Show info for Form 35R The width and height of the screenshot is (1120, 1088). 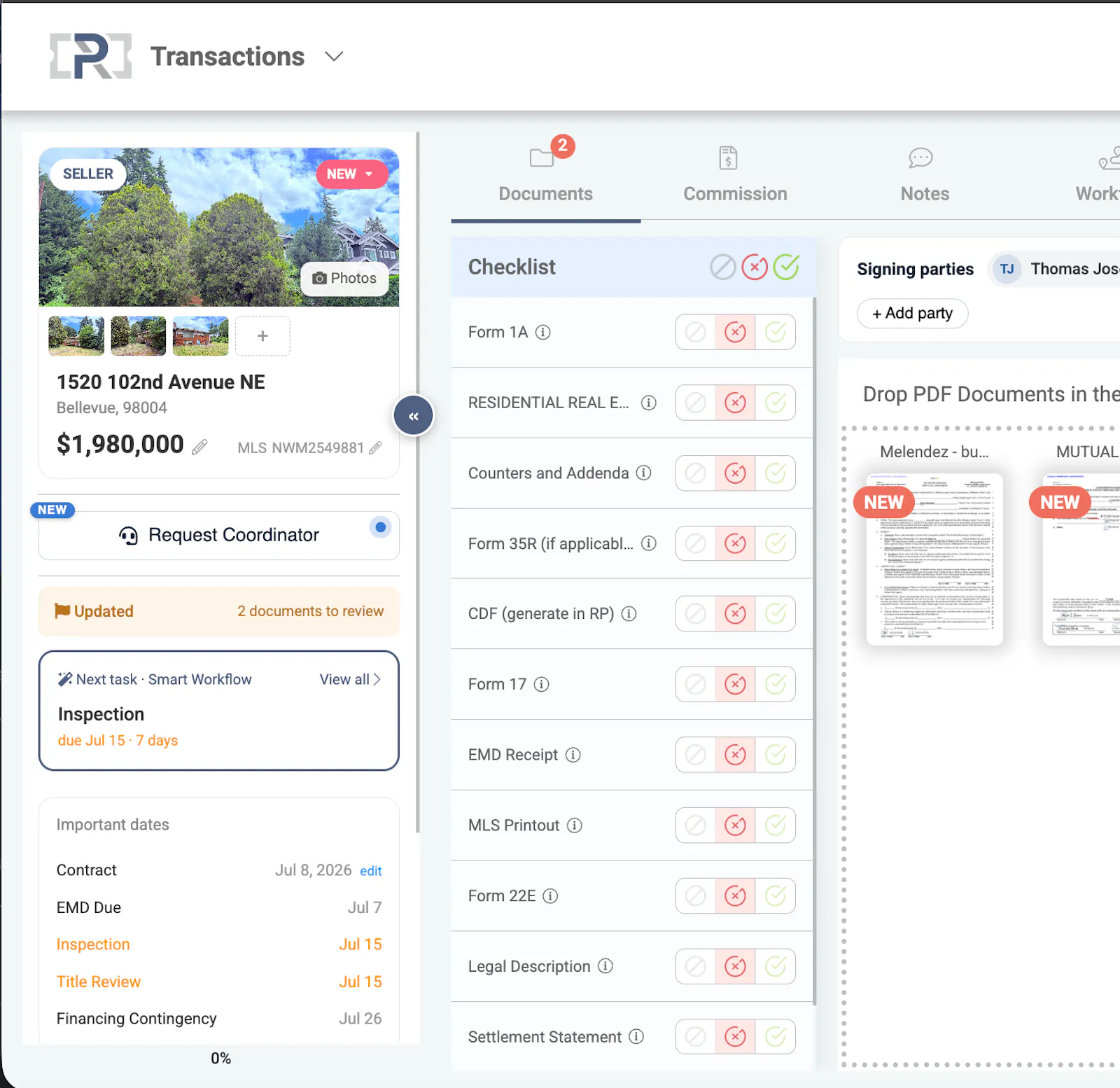pos(649,543)
